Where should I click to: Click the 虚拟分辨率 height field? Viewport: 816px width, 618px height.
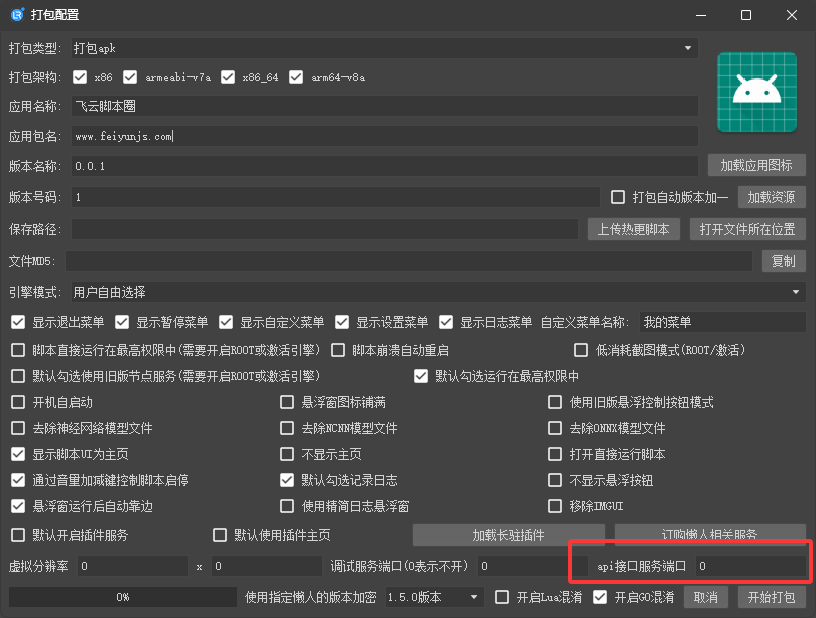(x=266, y=566)
